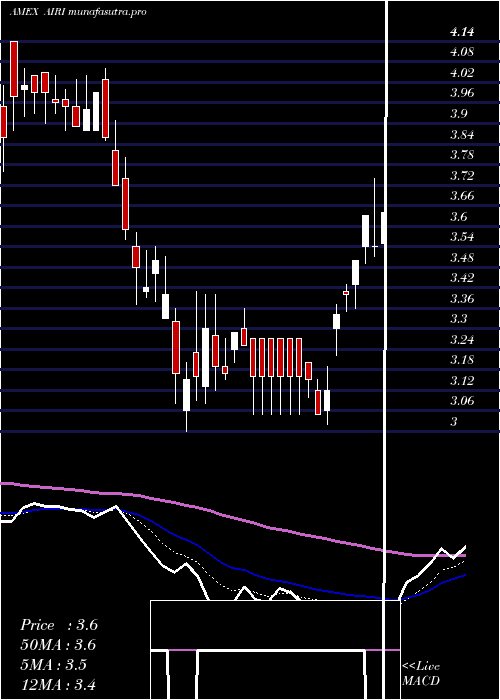Click the 3.78 price axis label

[x=462, y=155]
